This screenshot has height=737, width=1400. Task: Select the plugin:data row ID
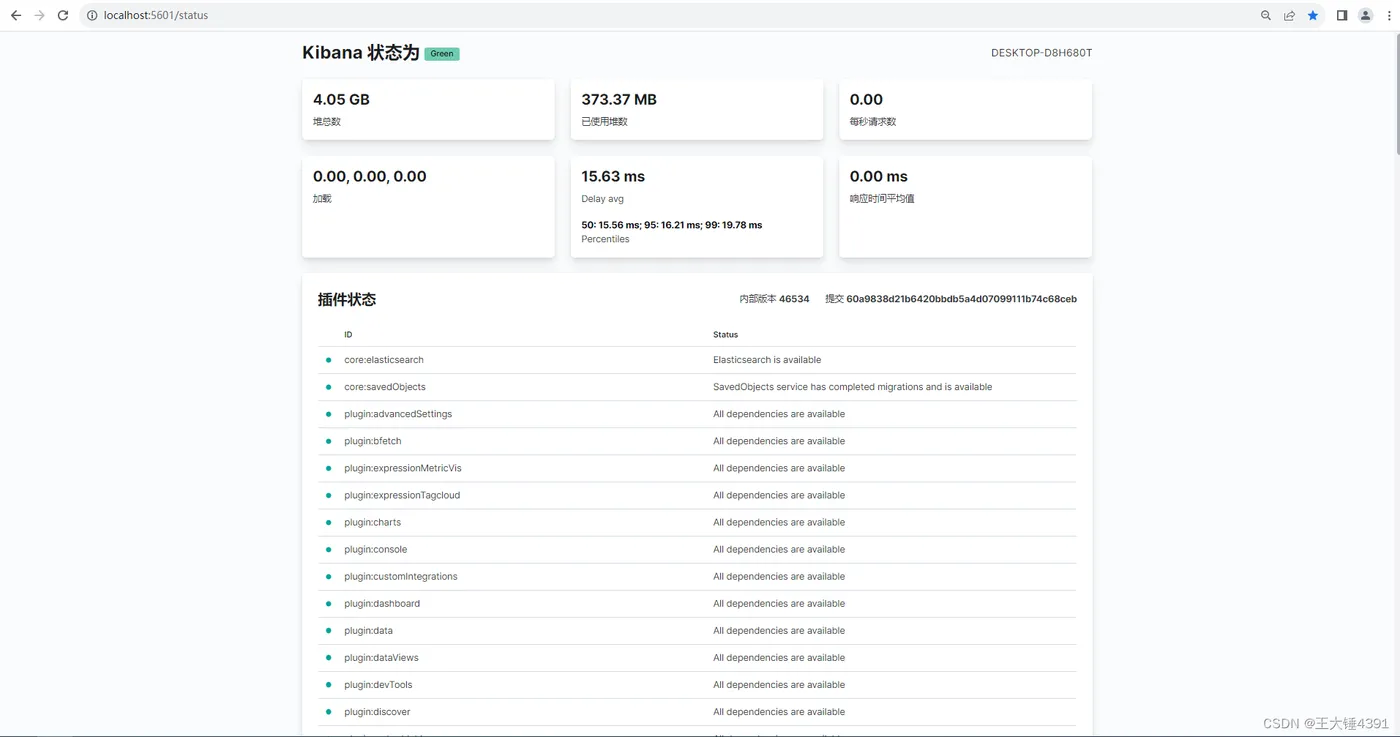click(x=369, y=630)
